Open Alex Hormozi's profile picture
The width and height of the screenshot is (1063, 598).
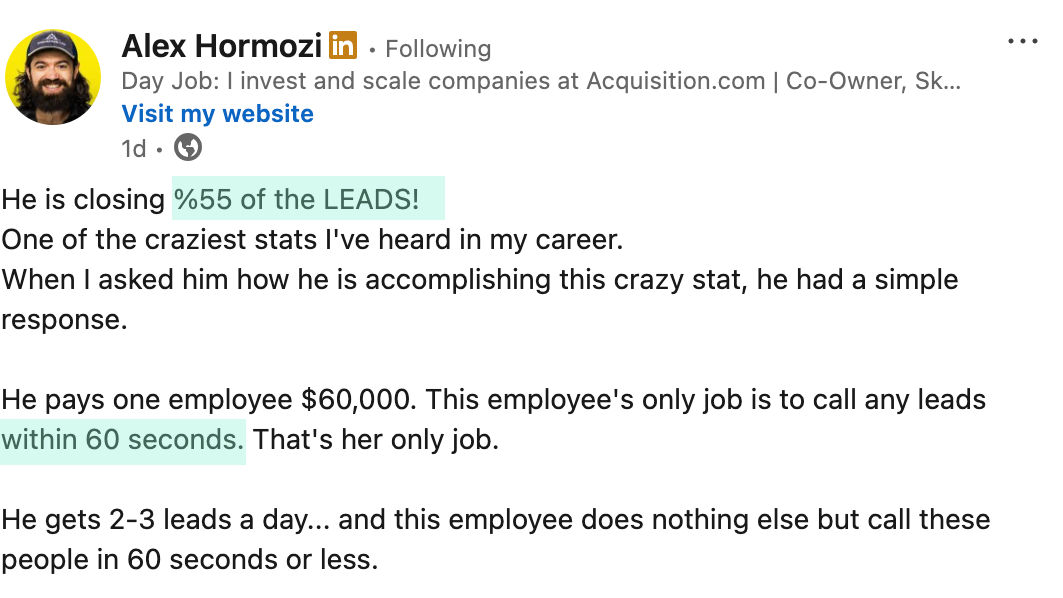(53, 77)
